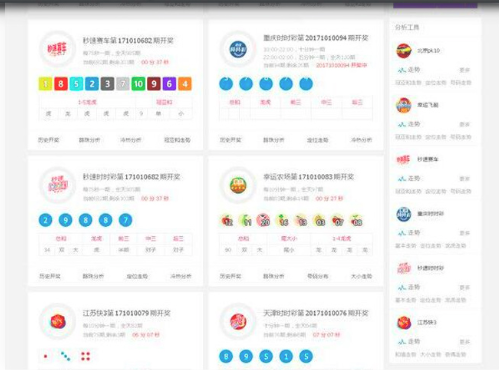The height and width of the screenshot is (370, 499).
Task: Open 定位走势 in the 重庆时时彩 card
Action: [x=318, y=140]
